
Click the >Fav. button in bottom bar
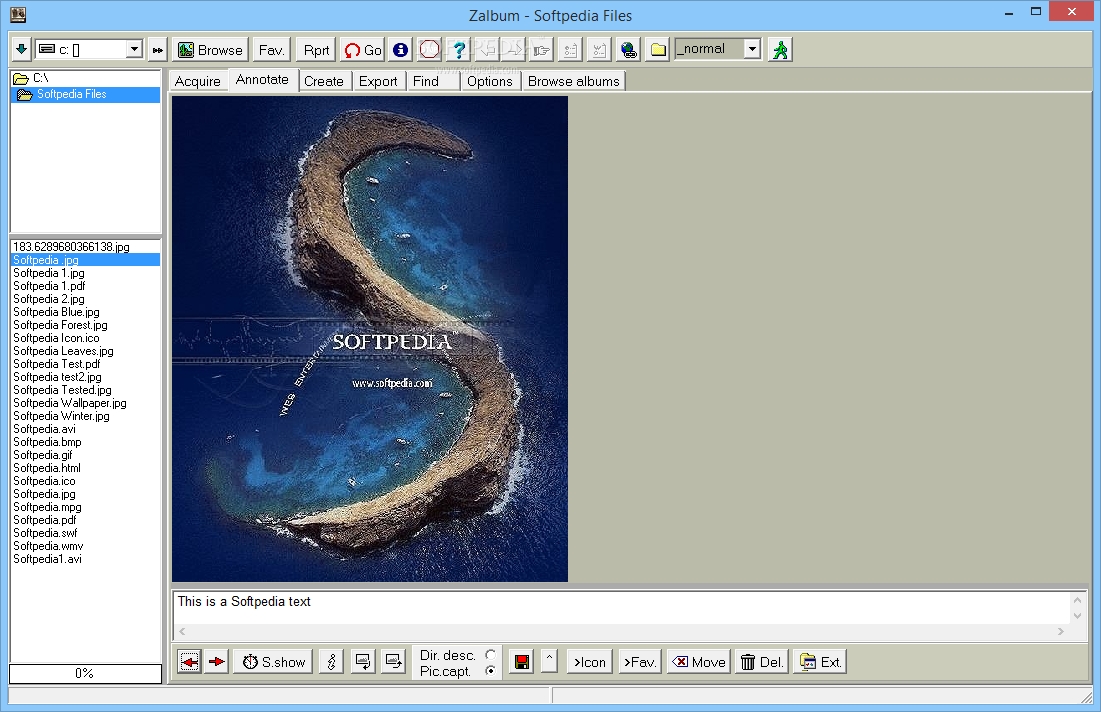[640, 661]
